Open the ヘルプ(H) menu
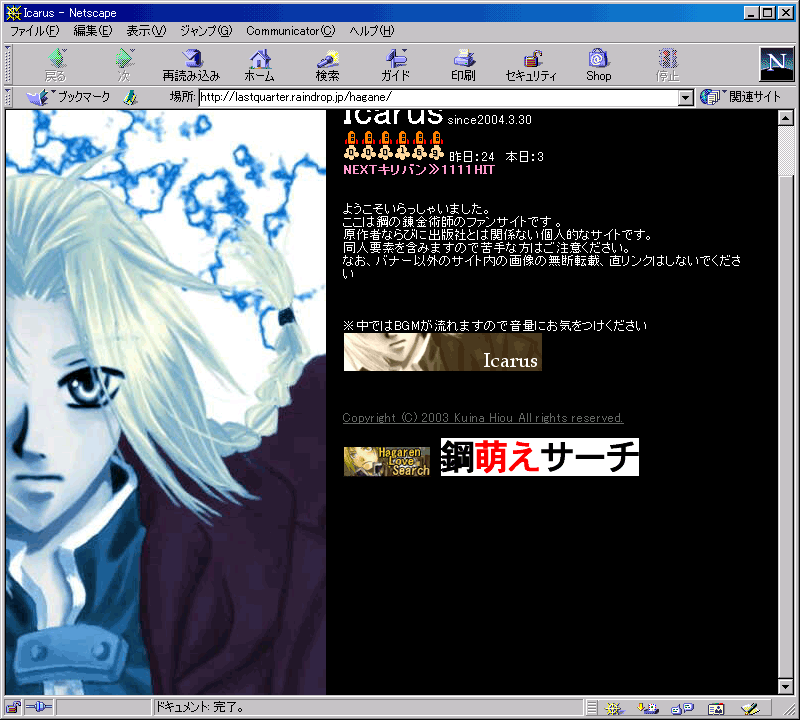Viewport: 800px width, 720px height. (372, 31)
